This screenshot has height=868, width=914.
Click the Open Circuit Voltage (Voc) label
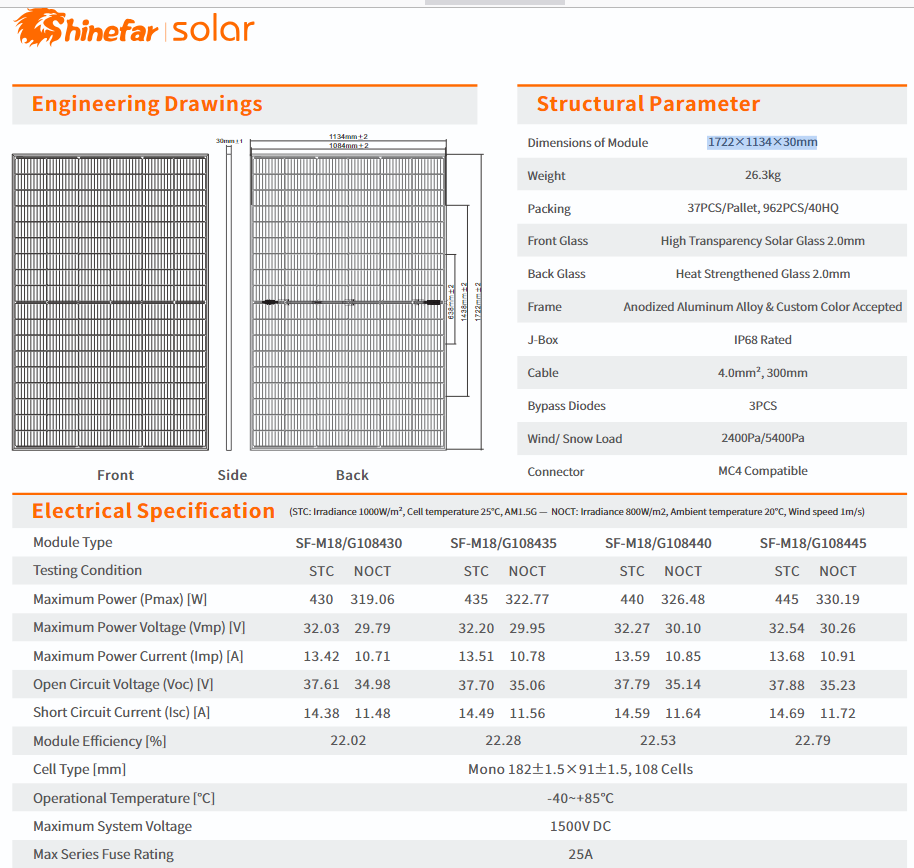point(123,684)
